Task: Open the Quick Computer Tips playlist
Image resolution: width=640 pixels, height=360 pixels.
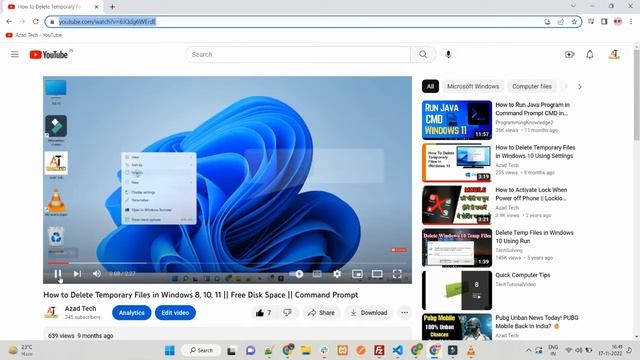Action: coord(457,290)
